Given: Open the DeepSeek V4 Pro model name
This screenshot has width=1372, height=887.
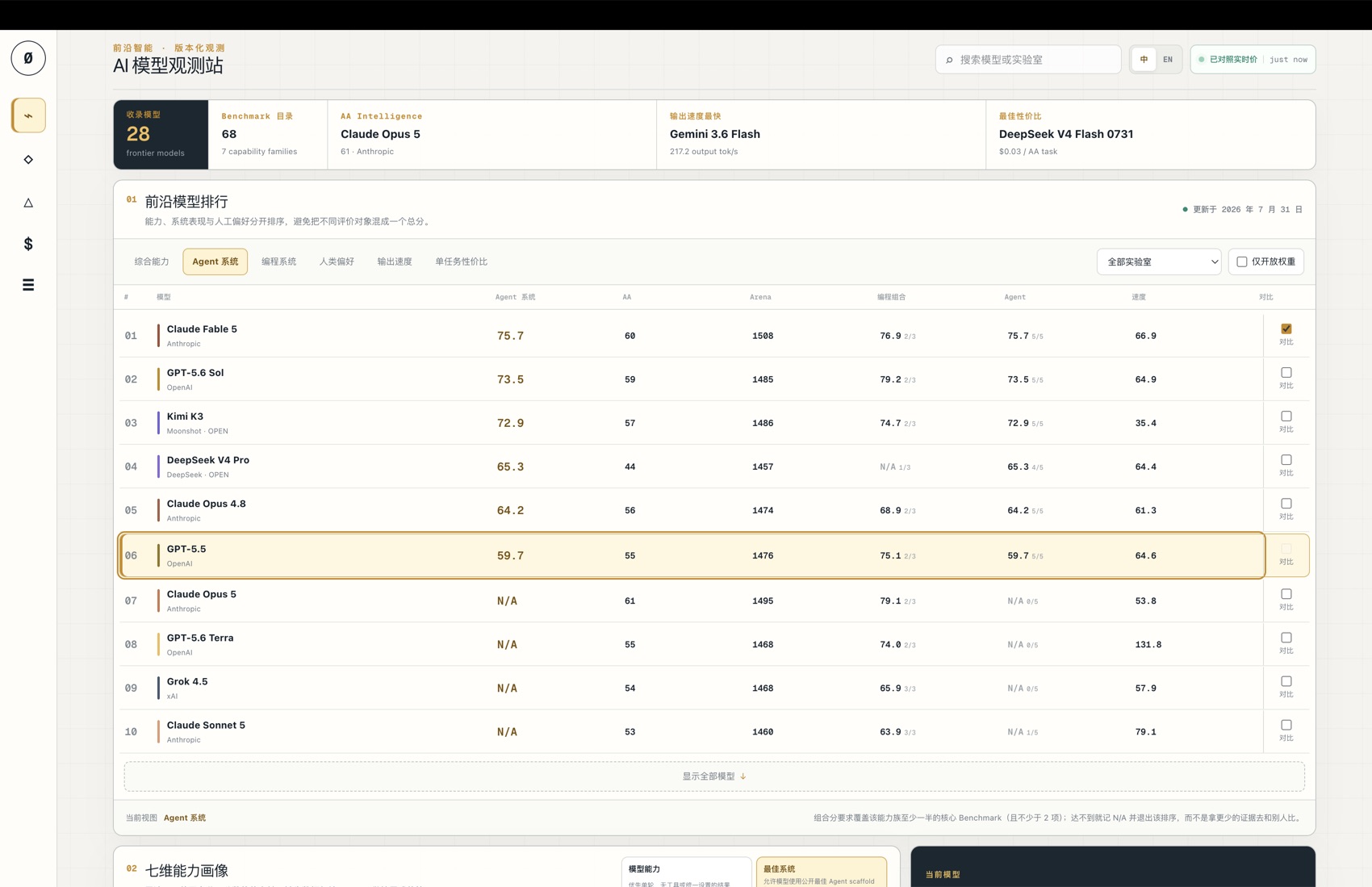Looking at the screenshot, I should 208,460.
